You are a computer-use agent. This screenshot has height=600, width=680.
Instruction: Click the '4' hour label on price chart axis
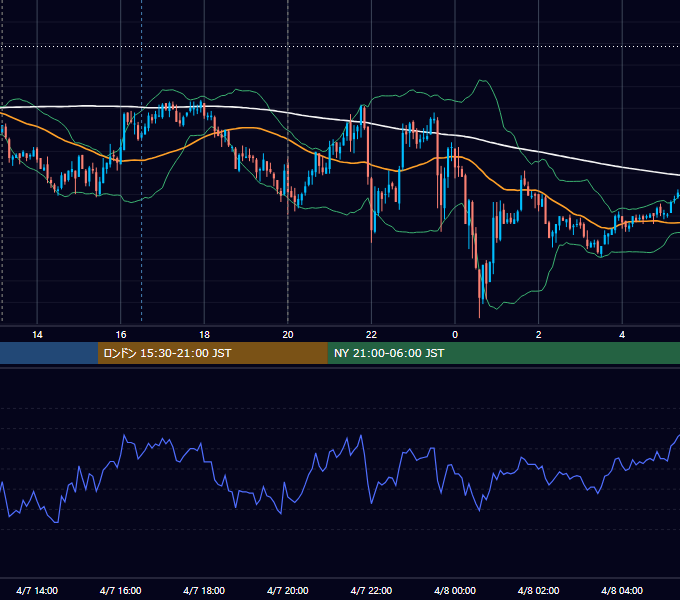pyautogui.click(x=622, y=335)
